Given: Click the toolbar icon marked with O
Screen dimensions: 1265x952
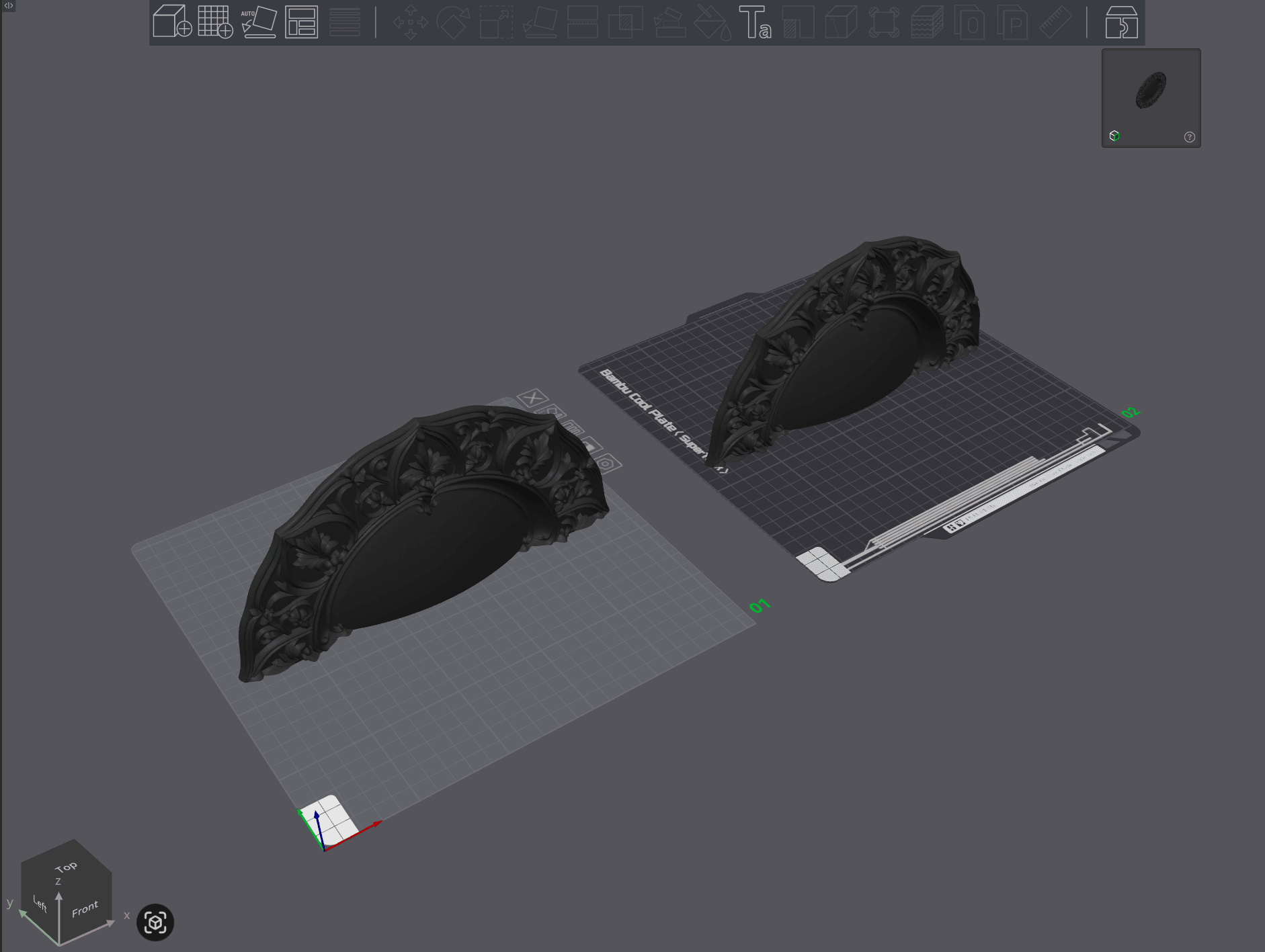Looking at the screenshot, I should pos(970,21).
